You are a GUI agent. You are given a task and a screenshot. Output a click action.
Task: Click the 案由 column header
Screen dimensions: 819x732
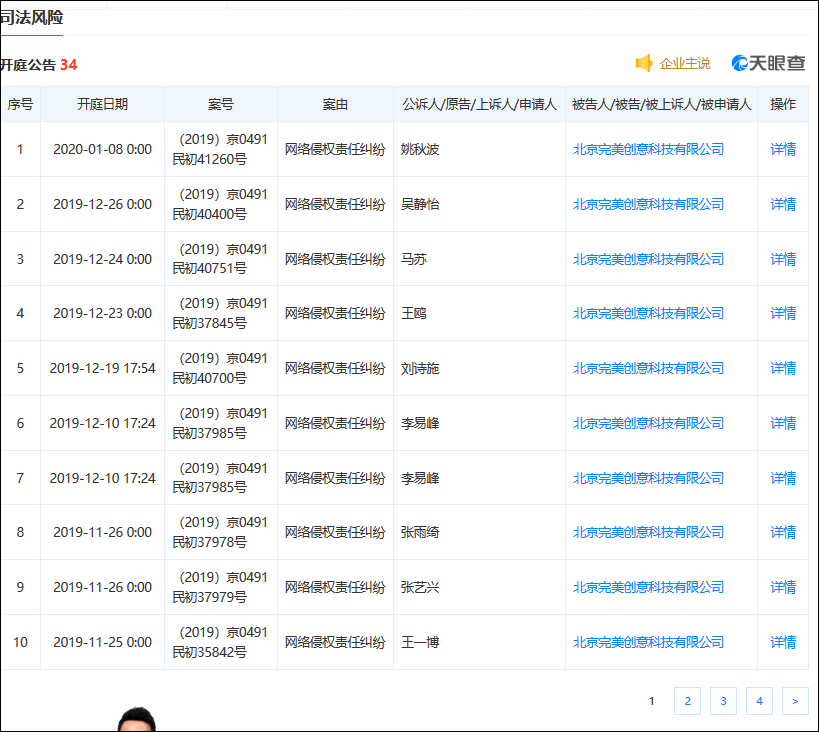coord(335,104)
